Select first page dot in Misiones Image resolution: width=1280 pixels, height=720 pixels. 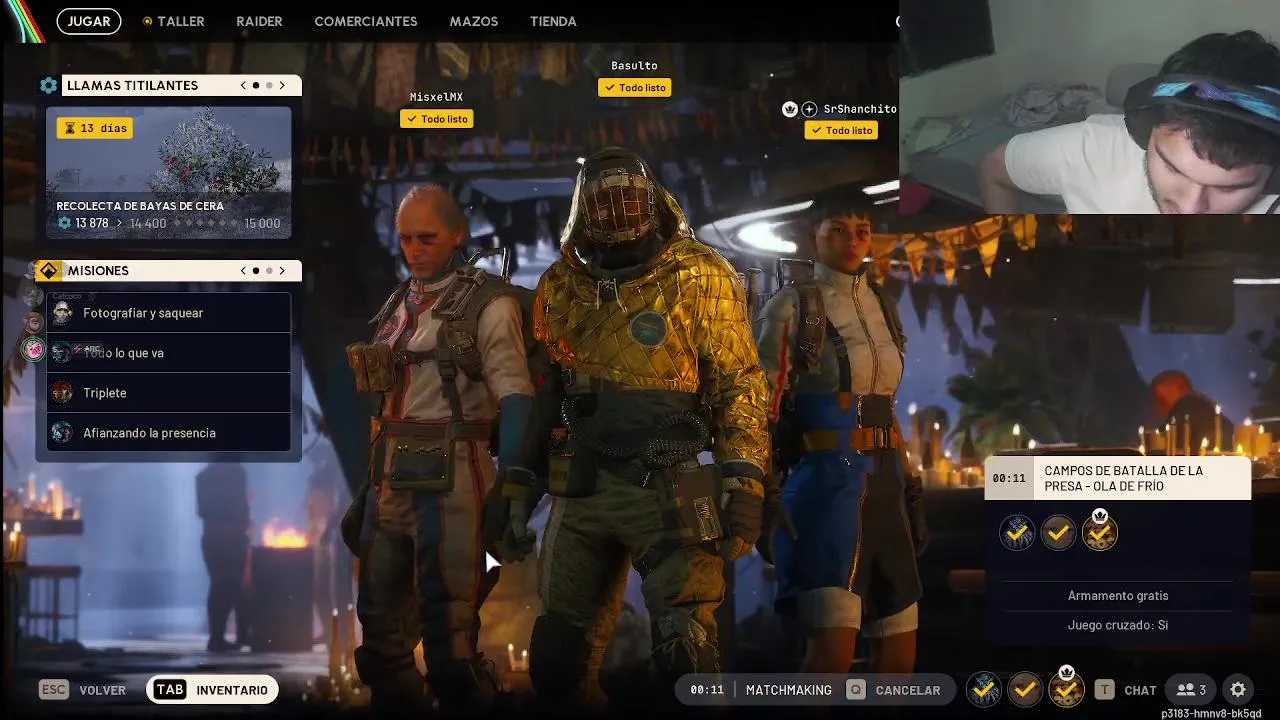(256, 271)
